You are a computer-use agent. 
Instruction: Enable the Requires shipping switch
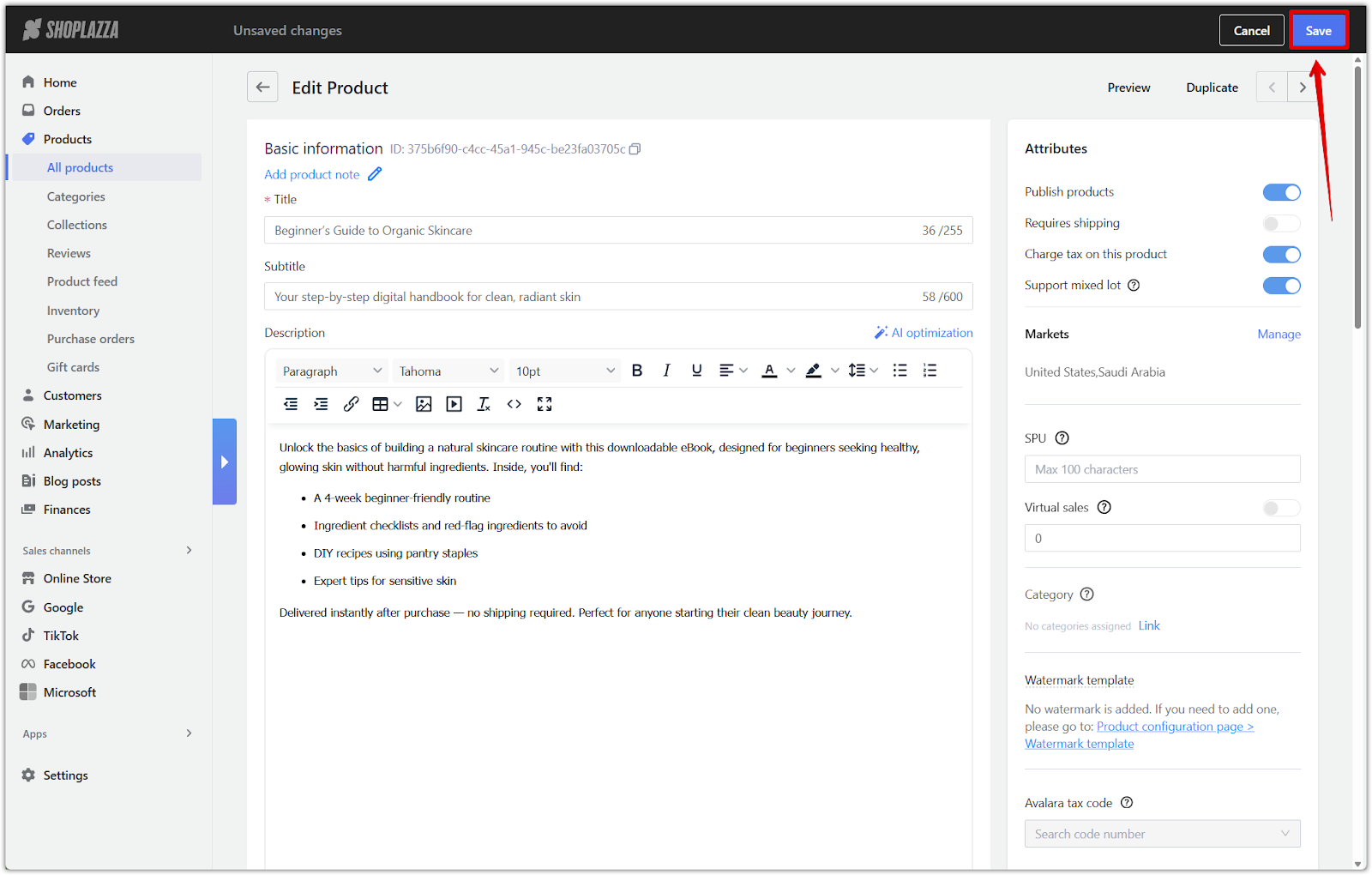click(1281, 224)
